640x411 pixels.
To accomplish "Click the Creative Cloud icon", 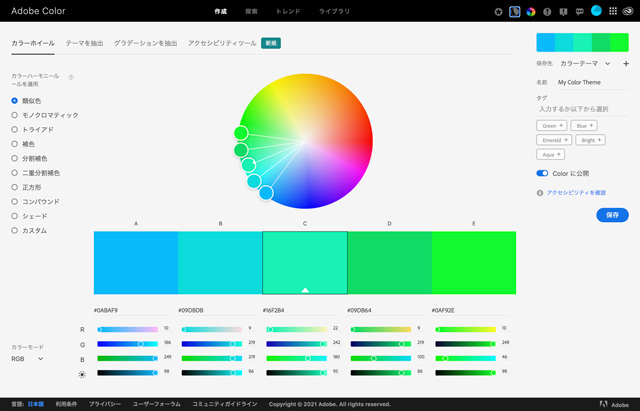I will (x=628, y=11).
